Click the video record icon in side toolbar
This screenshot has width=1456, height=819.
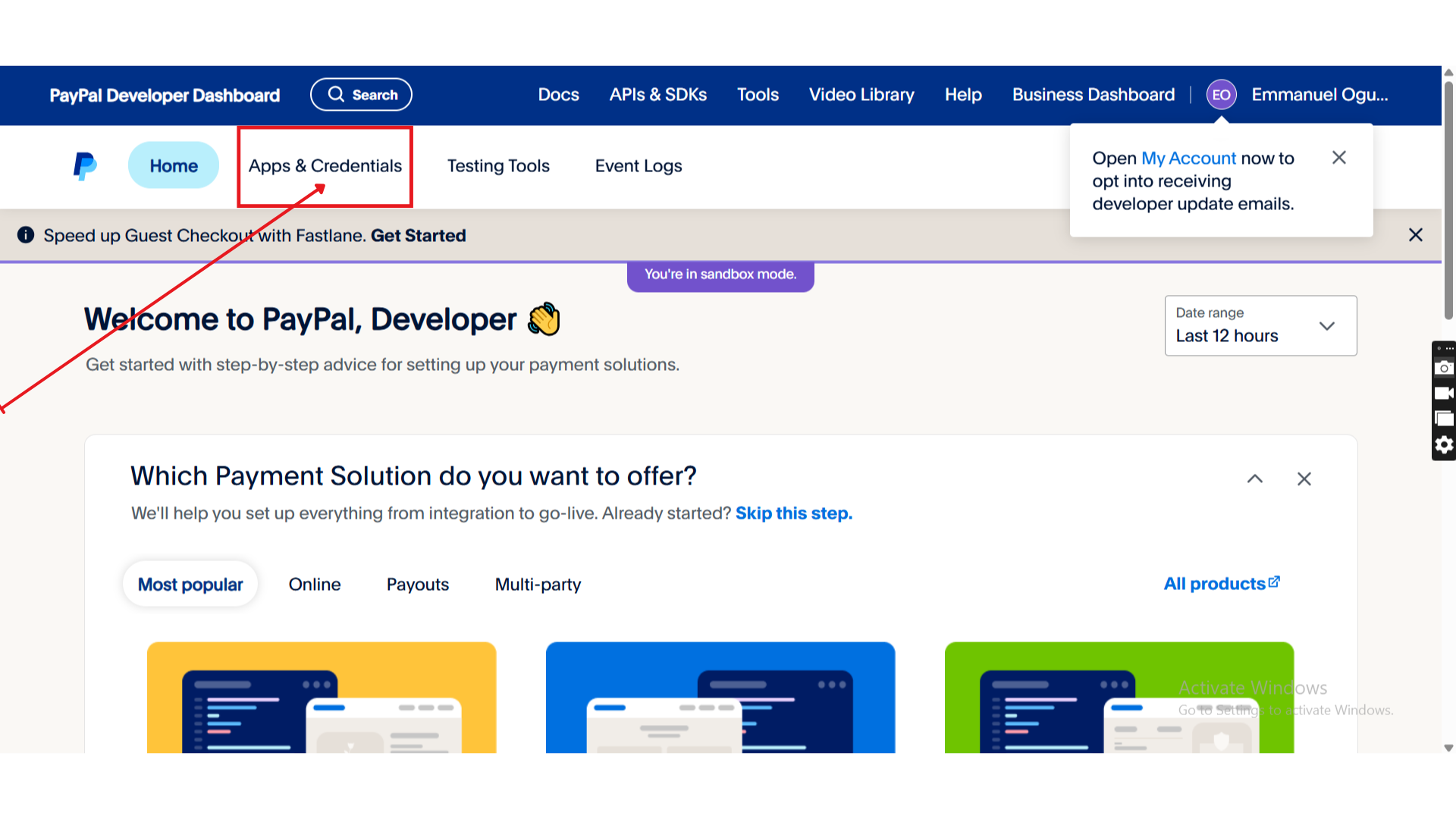pos(1444,394)
